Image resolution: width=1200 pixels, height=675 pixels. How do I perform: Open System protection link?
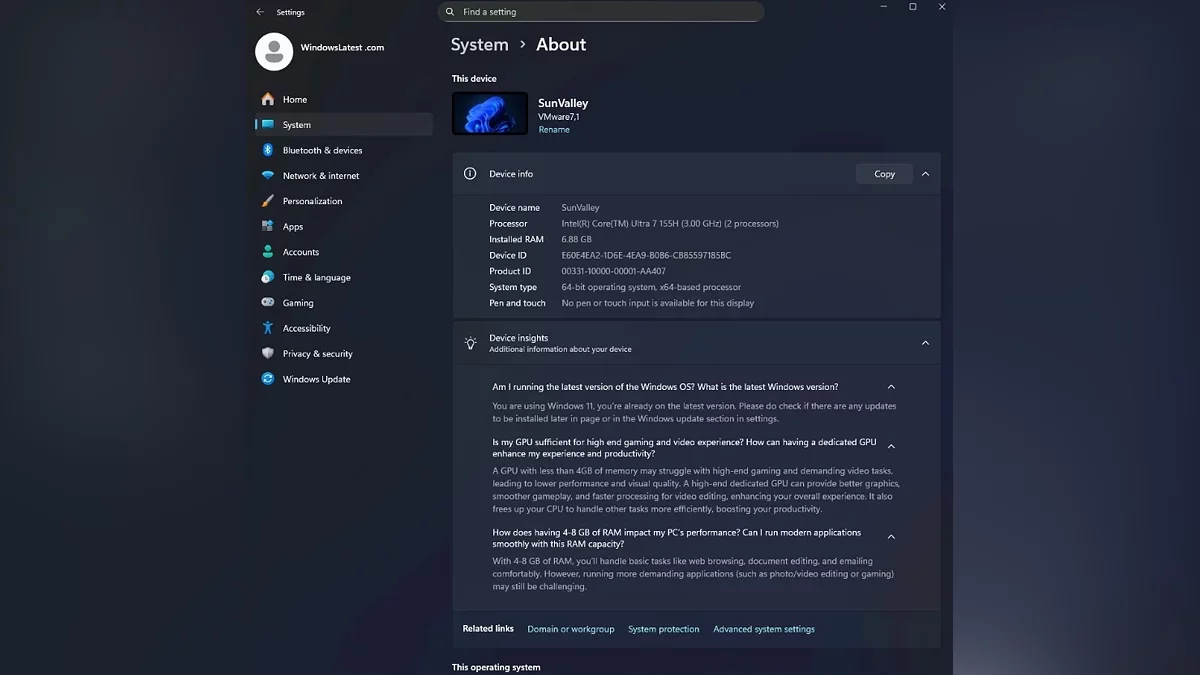[664, 629]
